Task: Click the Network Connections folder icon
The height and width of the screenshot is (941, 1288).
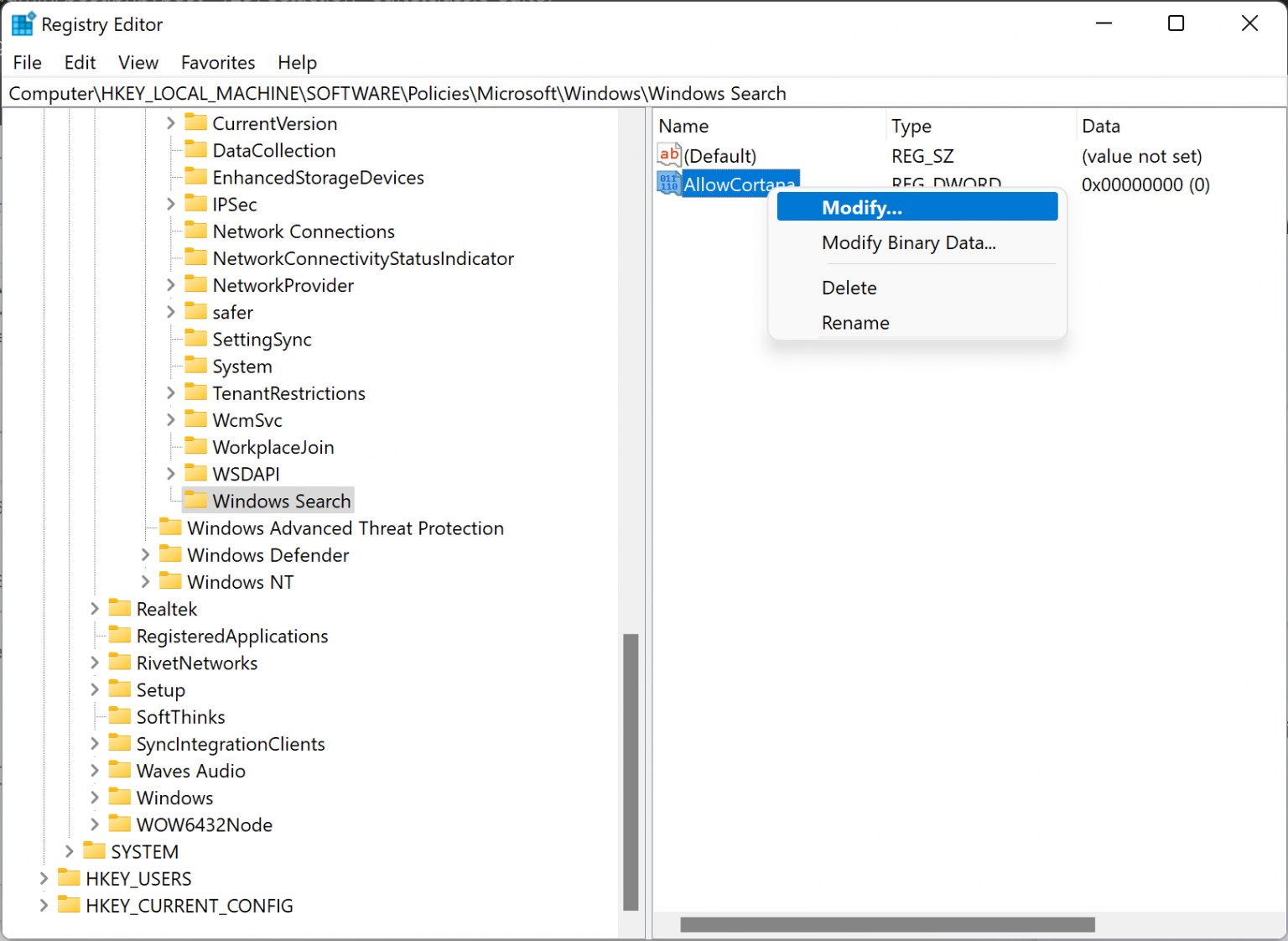Action: pos(196,231)
